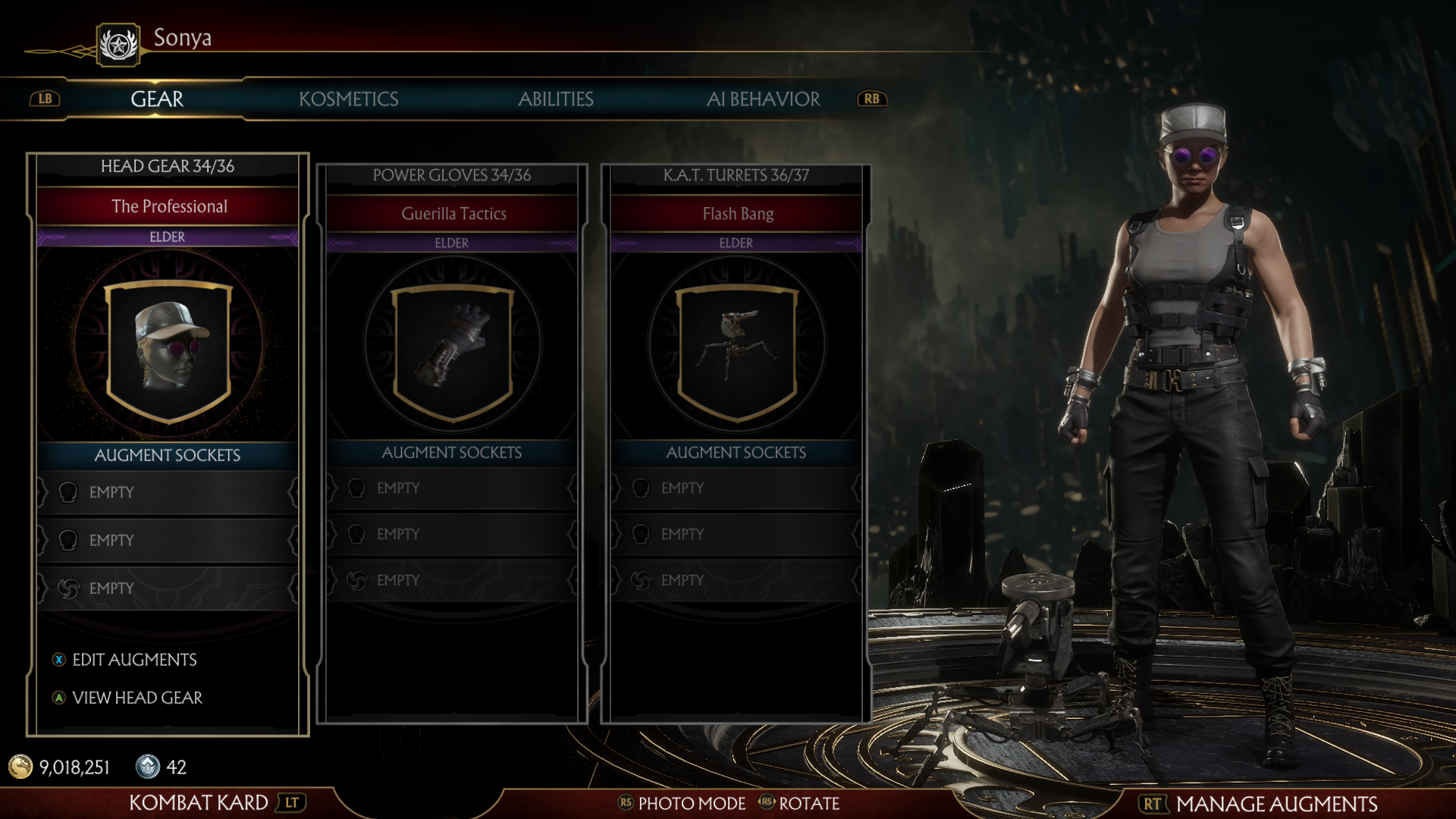Click the Time Krystals currency icon
1456x819 pixels.
[148, 767]
